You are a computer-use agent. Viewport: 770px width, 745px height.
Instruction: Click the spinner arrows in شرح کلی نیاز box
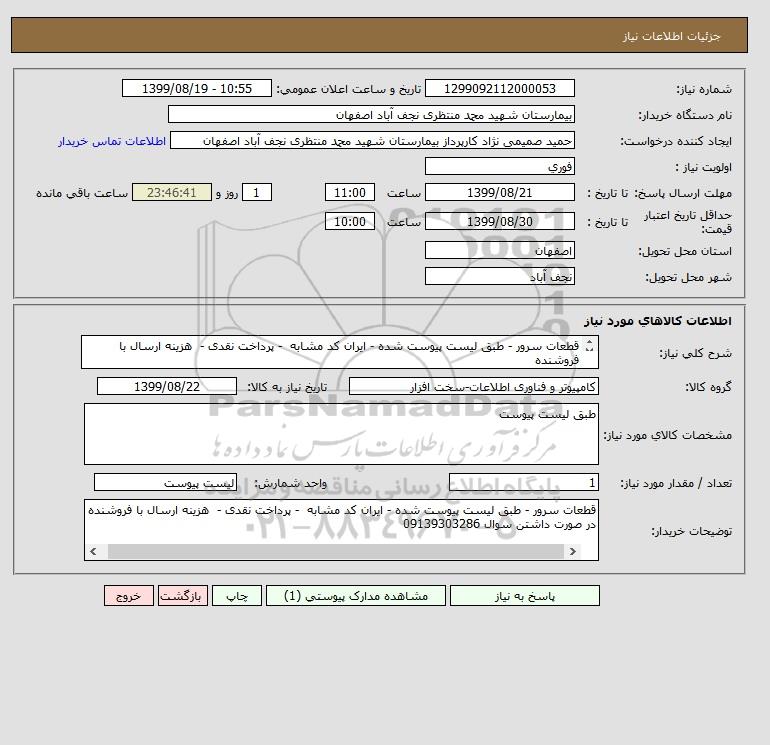589,346
